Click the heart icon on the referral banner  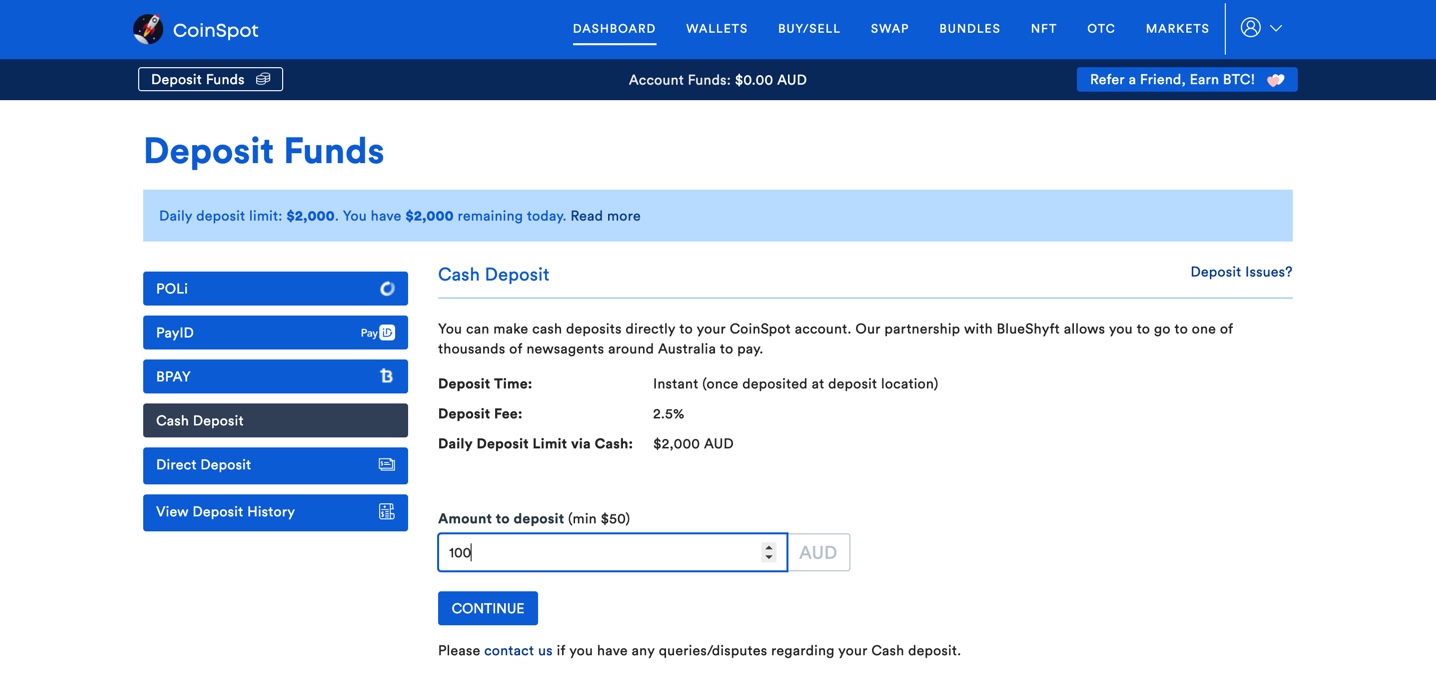(1275, 80)
